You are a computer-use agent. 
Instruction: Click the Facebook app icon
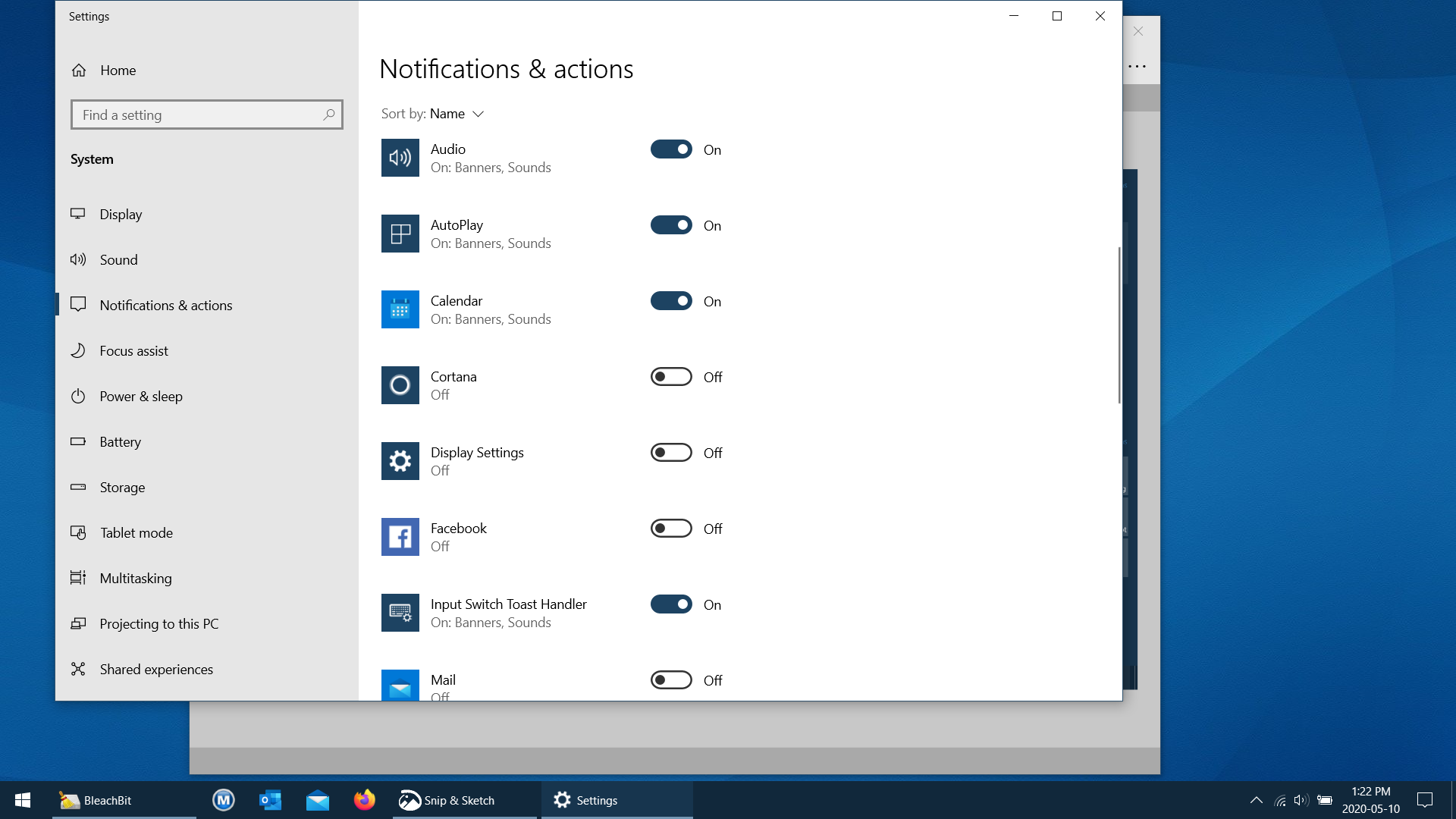click(400, 537)
